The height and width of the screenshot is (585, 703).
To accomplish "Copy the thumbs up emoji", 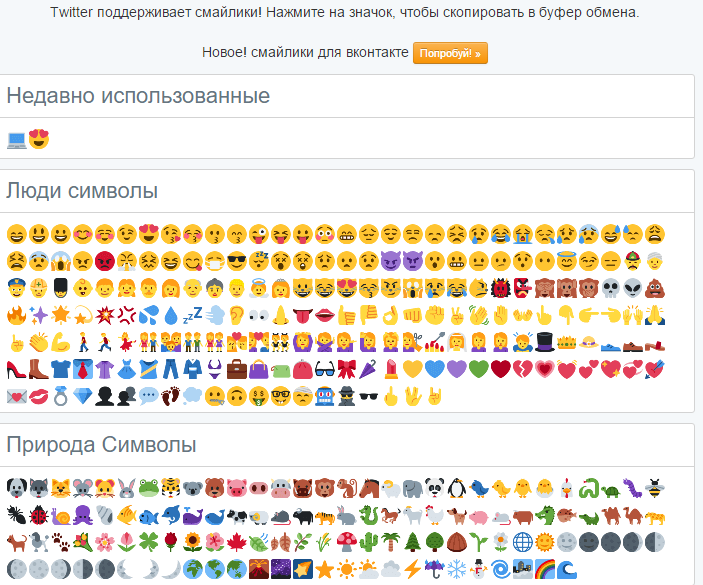I will 346,316.
